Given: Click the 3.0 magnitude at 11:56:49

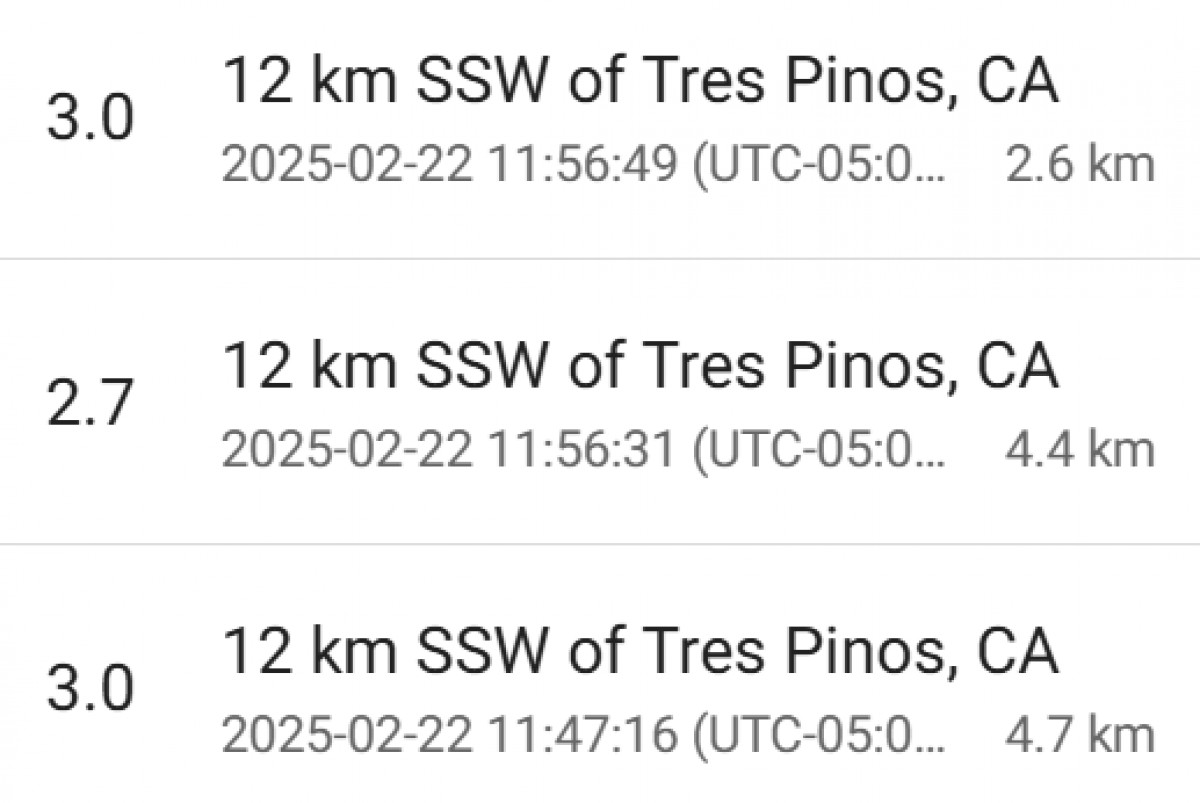Looking at the screenshot, I should (90, 122).
